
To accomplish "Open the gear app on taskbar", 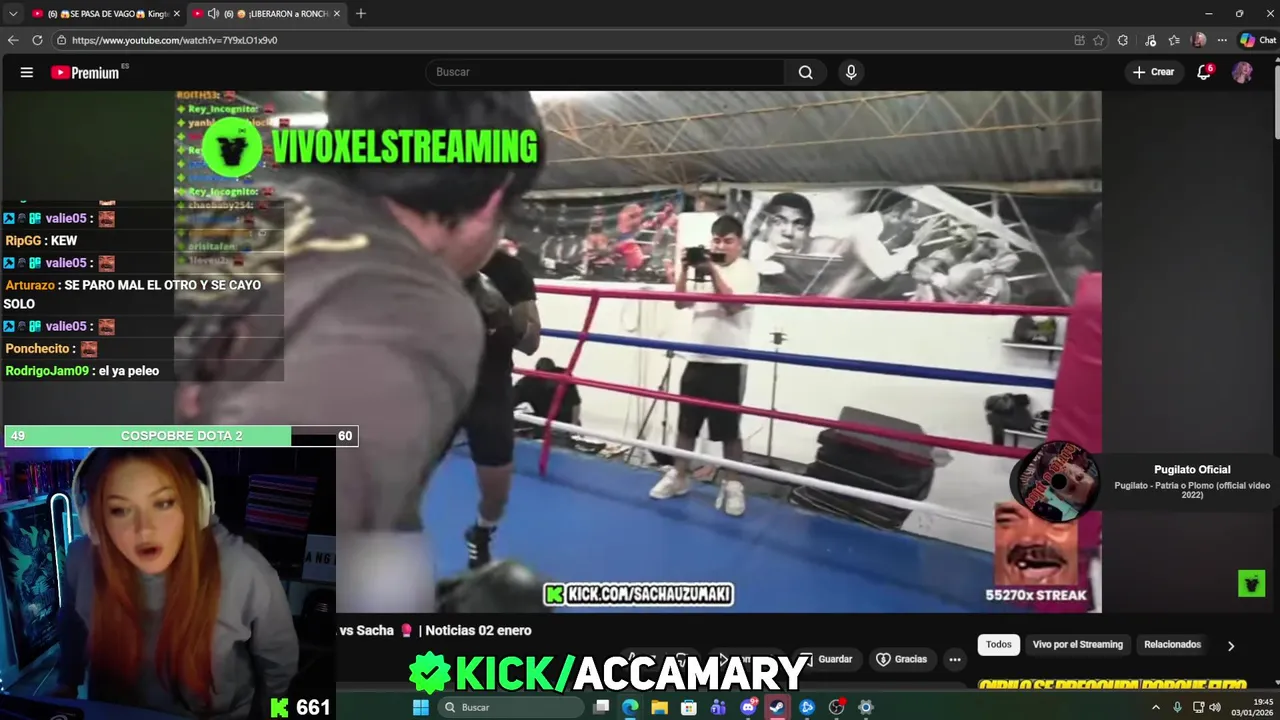I will point(866,707).
